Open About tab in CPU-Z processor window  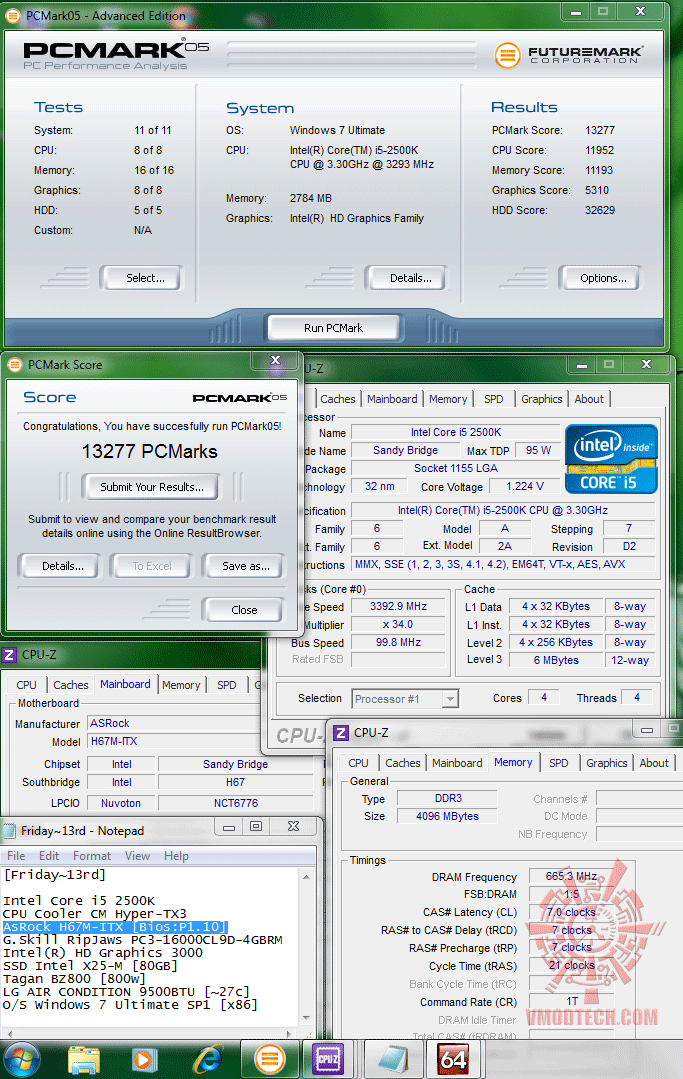[x=589, y=399]
